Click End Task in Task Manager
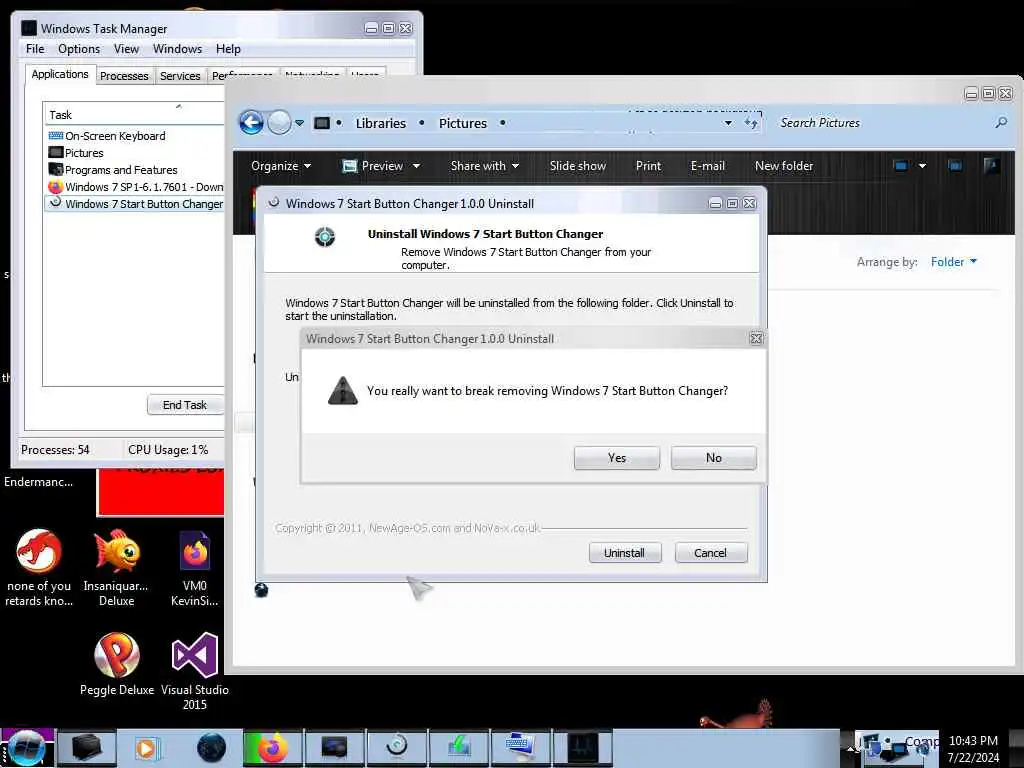The height and width of the screenshot is (768, 1024). [185, 405]
